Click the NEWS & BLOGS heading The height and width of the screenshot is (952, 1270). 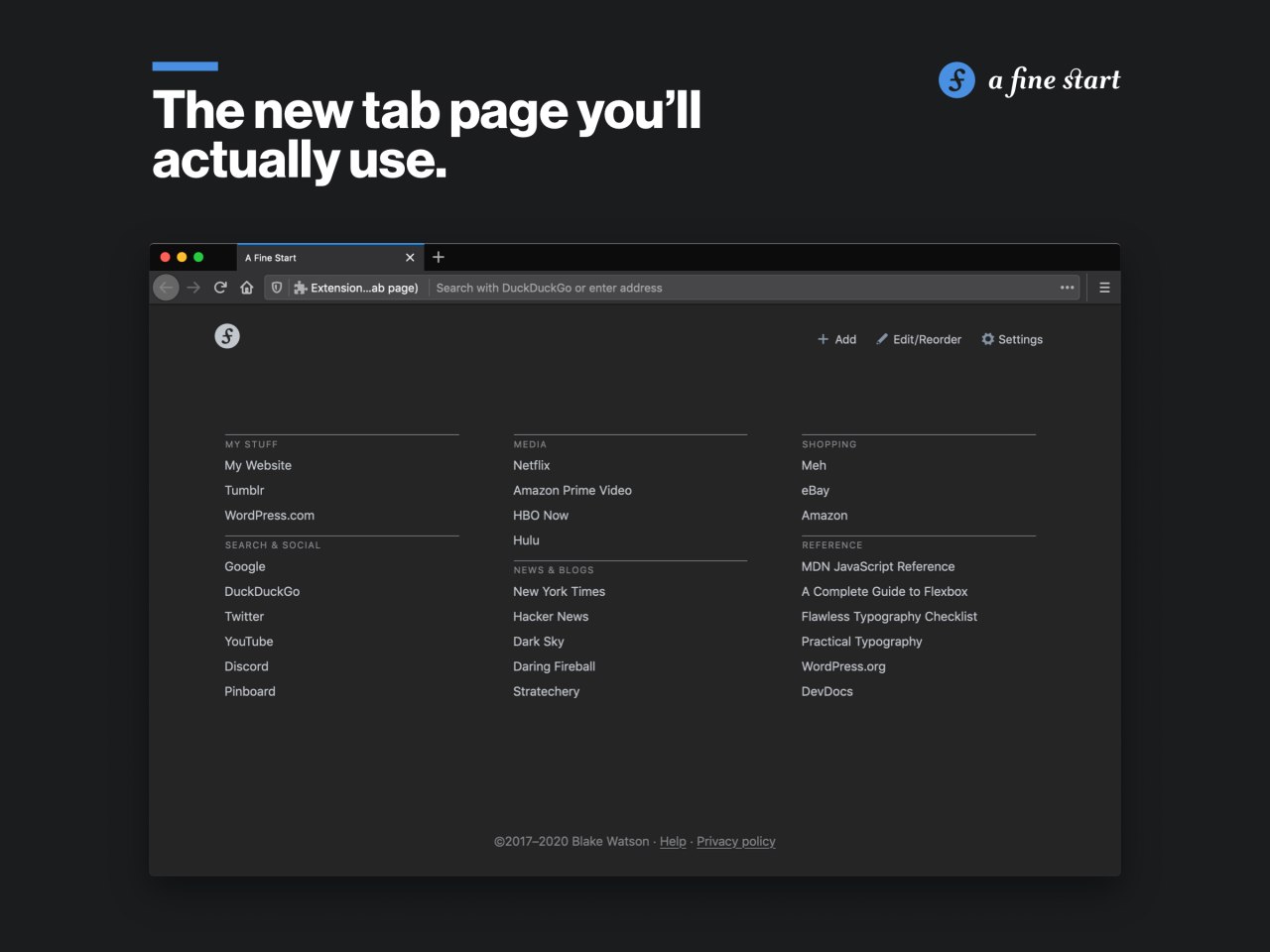(x=554, y=570)
